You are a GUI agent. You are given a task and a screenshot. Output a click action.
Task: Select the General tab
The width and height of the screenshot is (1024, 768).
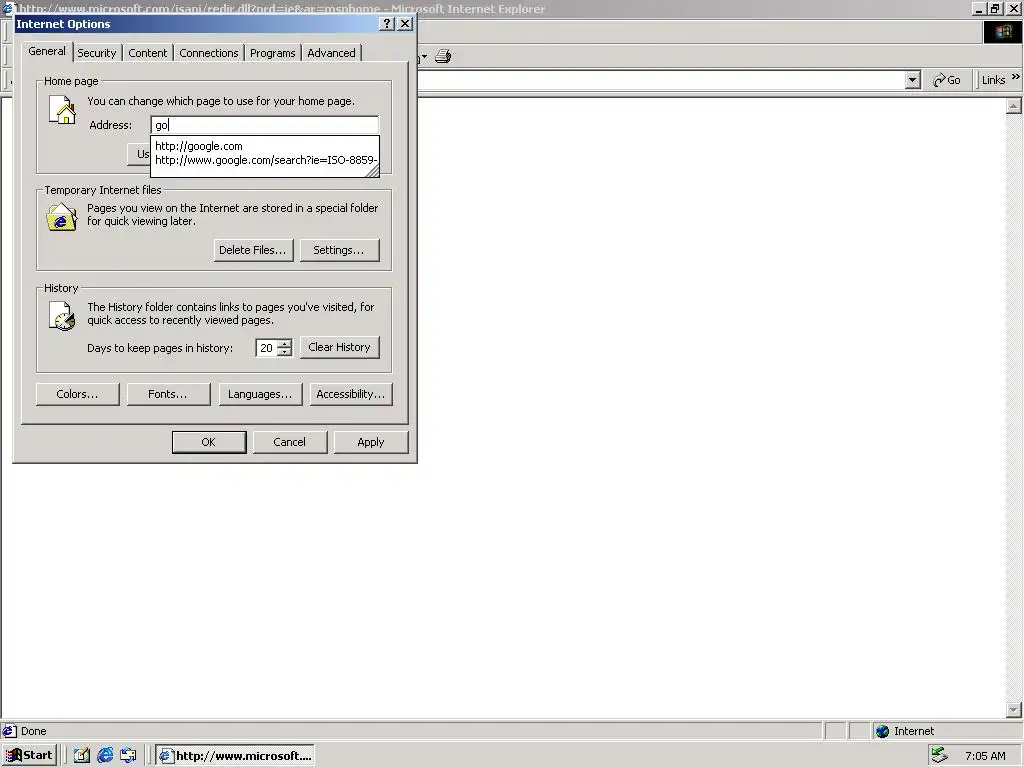click(47, 51)
